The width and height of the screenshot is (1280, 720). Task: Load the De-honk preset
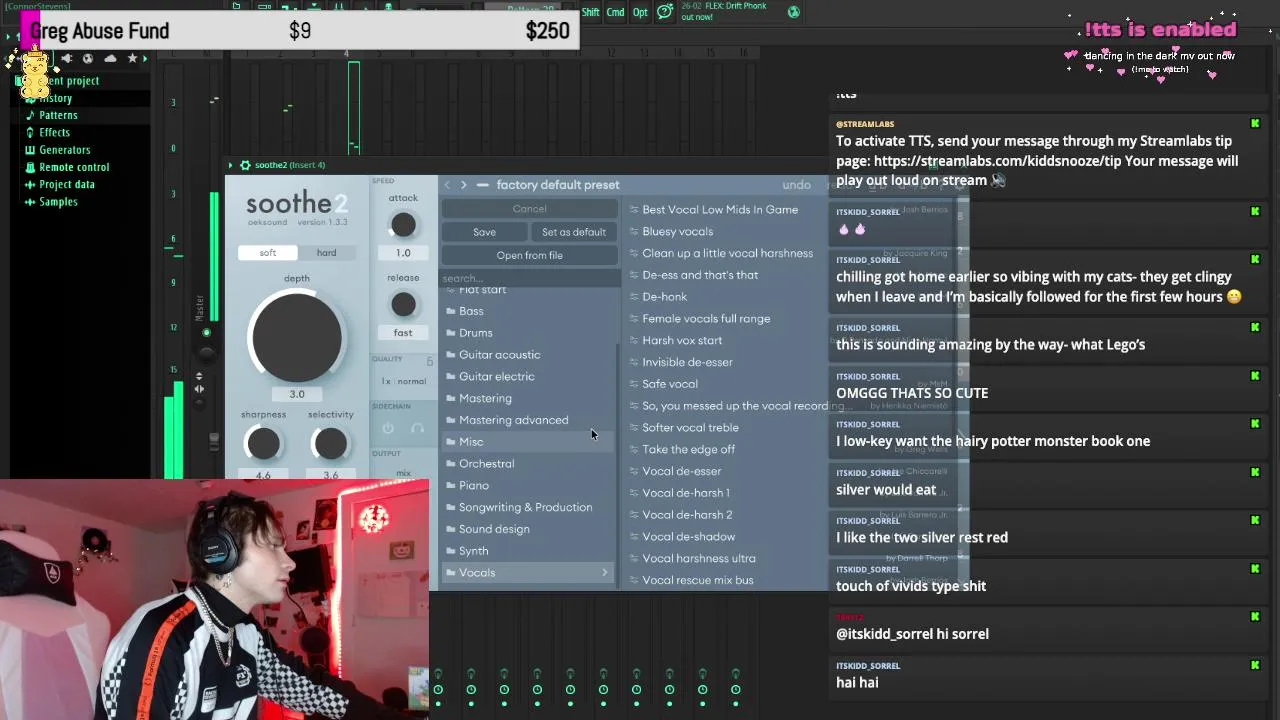664,297
